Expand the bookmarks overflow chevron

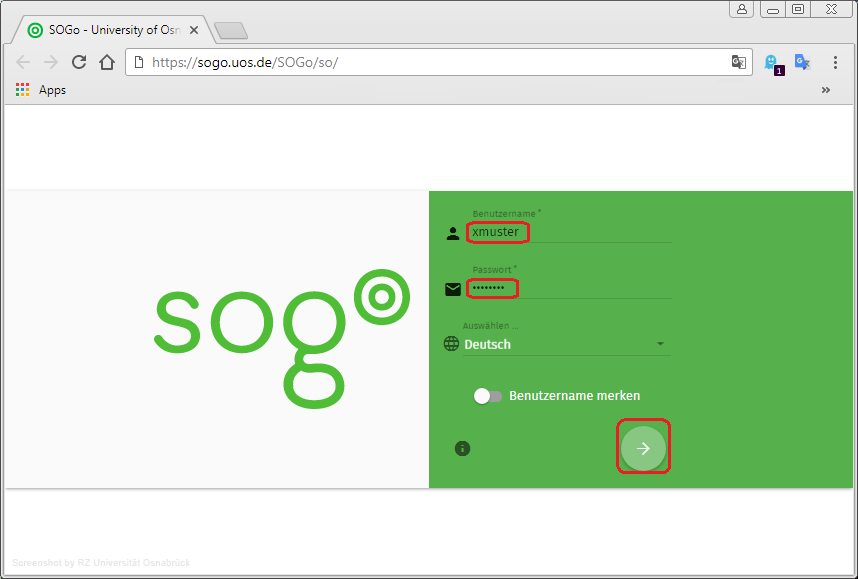(826, 90)
